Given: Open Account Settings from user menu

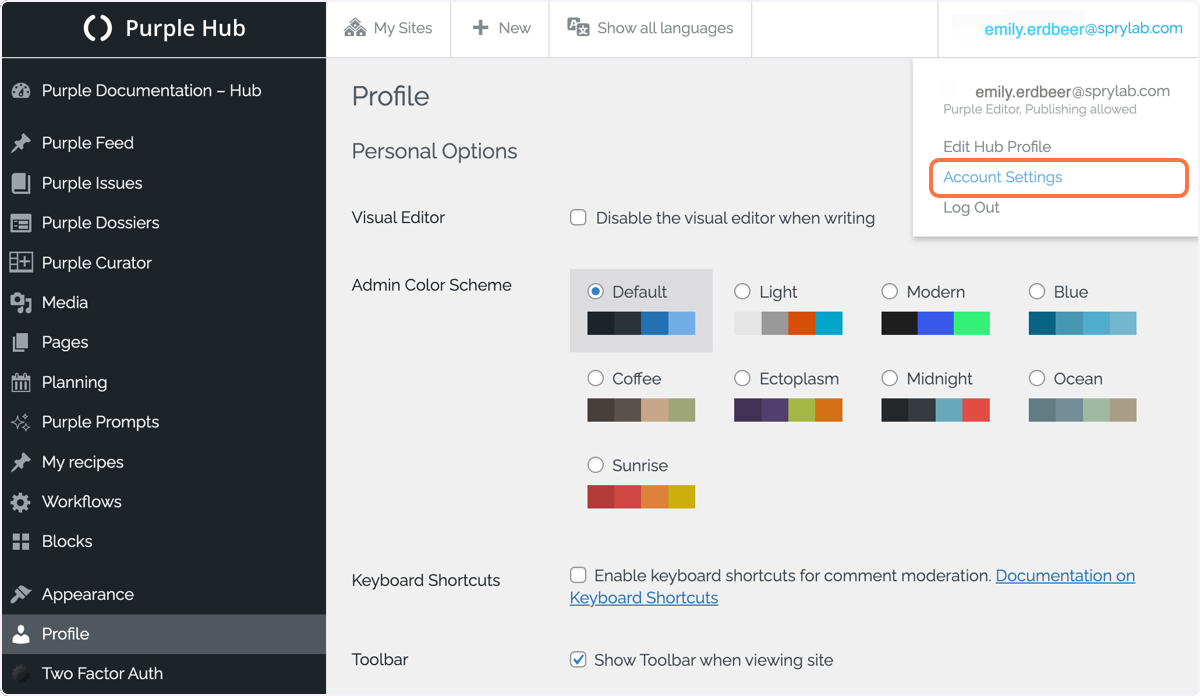Looking at the screenshot, I should pyautogui.click(x=1003, y=177).
